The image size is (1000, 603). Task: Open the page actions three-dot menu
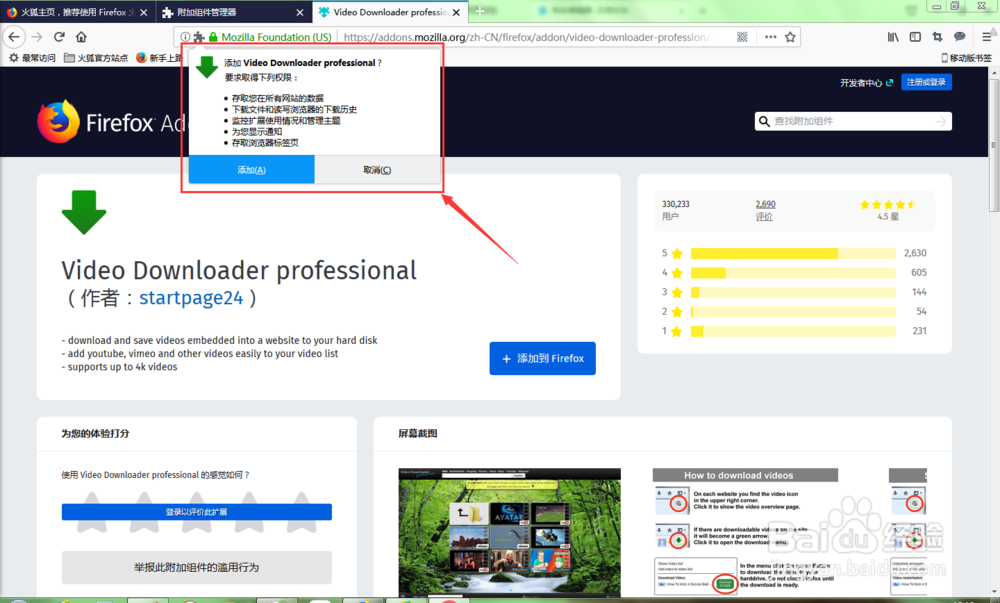770,37
